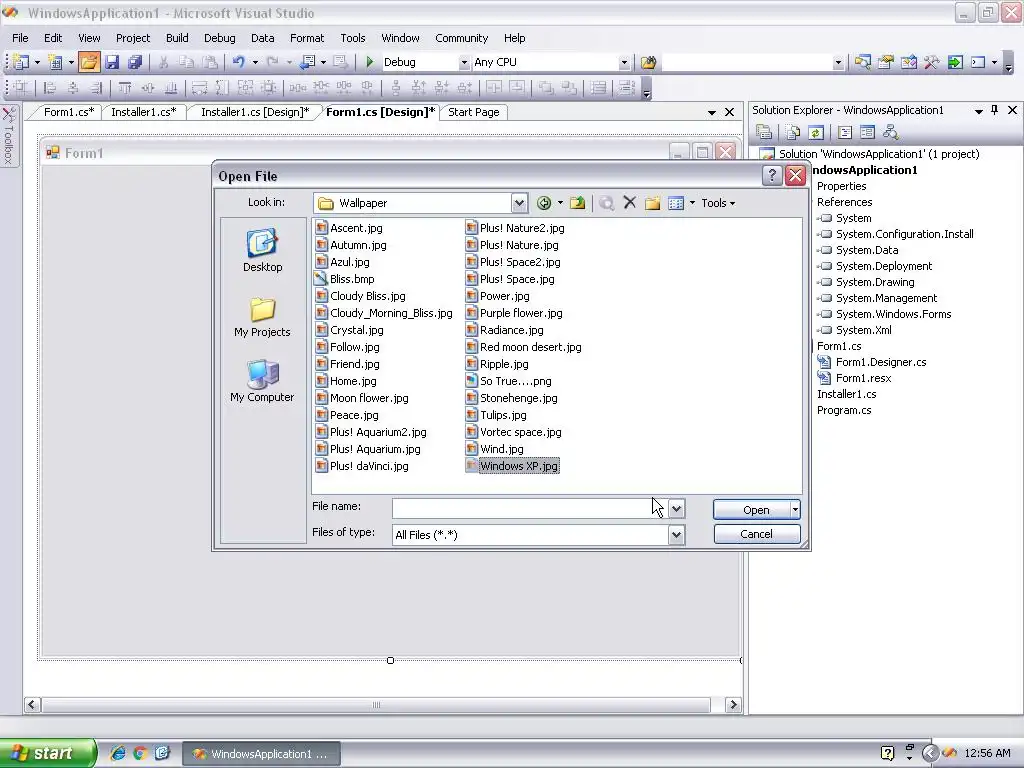
Task: Toggle the Solution Explorer auto-hide pin
Action: (995, 110)
